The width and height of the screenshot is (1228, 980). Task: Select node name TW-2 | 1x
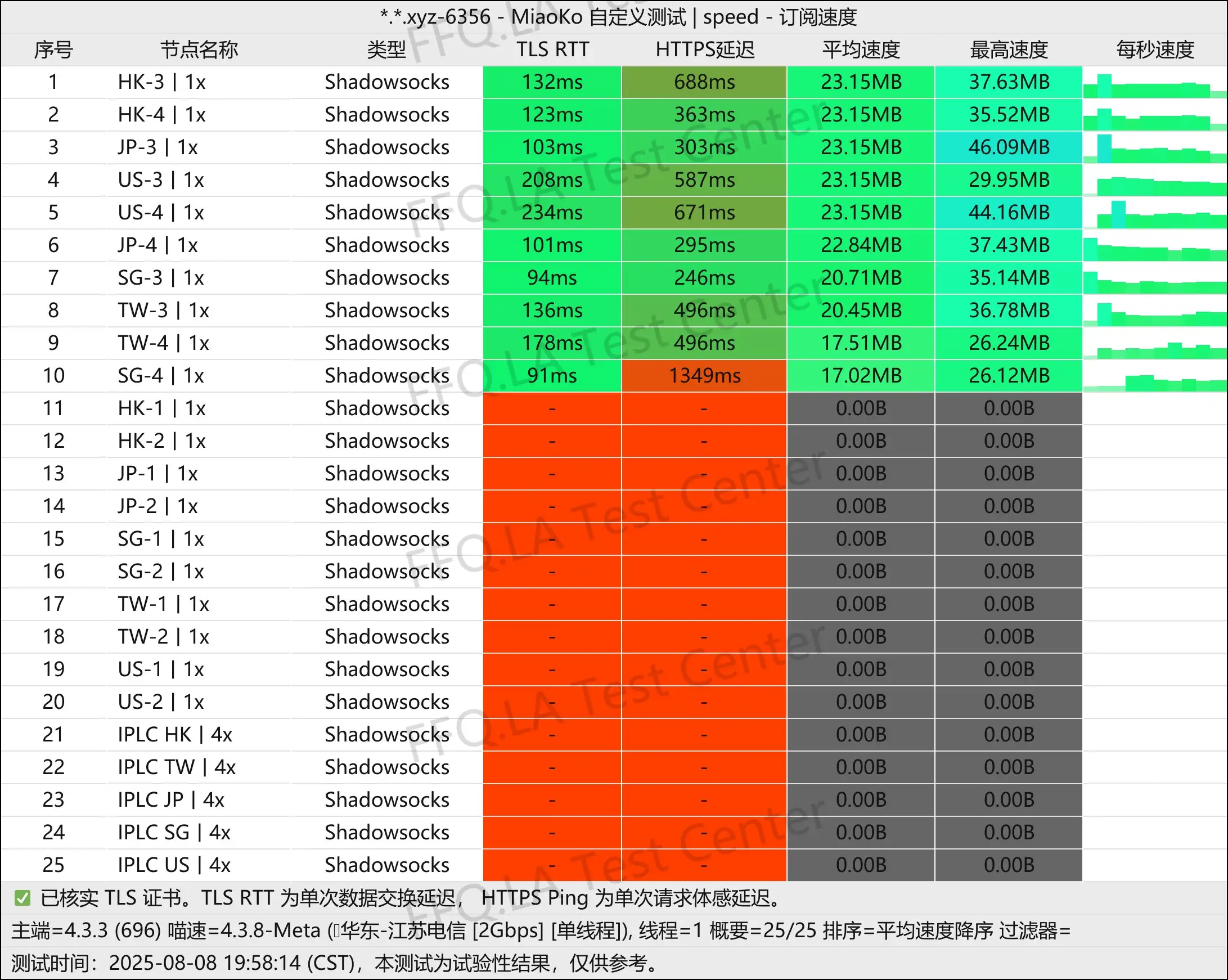164,637
